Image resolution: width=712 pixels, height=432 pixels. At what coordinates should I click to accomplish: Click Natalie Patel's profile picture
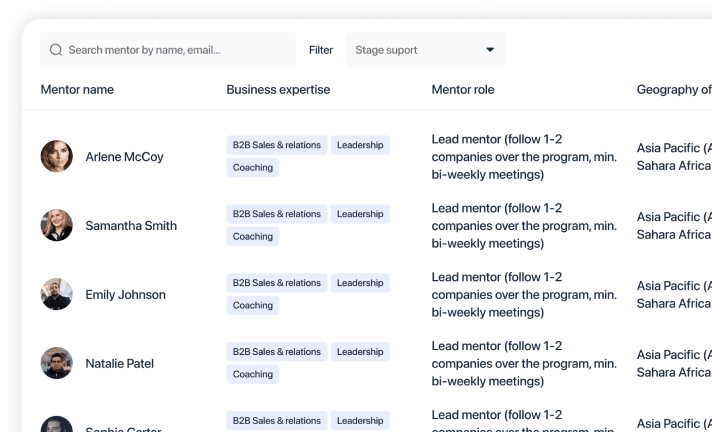57,363
